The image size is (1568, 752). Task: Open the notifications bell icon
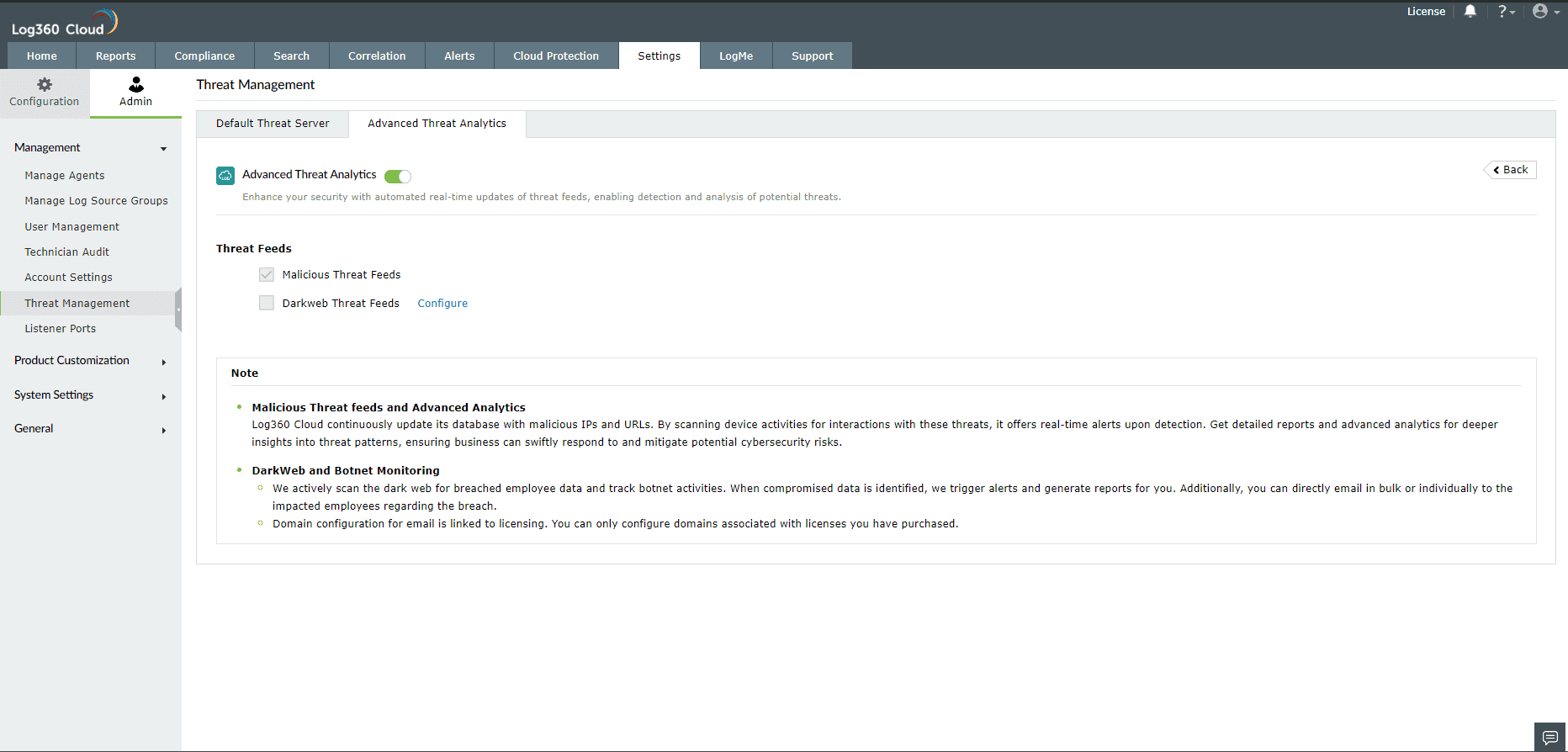pos(1470,11)
